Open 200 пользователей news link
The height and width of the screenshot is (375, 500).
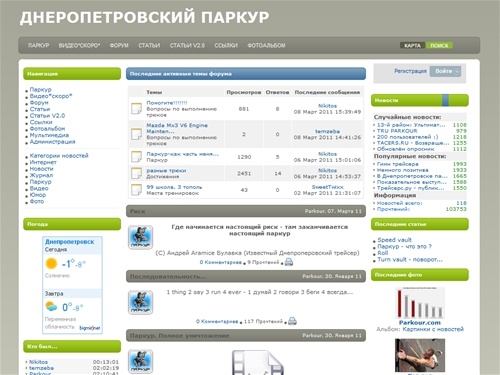coord(407,137)
